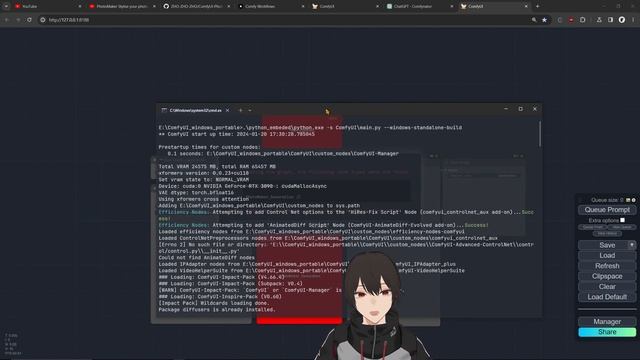640x360 pixels.
Task: Open the tab search dropdown in browser
Action: (x=6, y=7)
